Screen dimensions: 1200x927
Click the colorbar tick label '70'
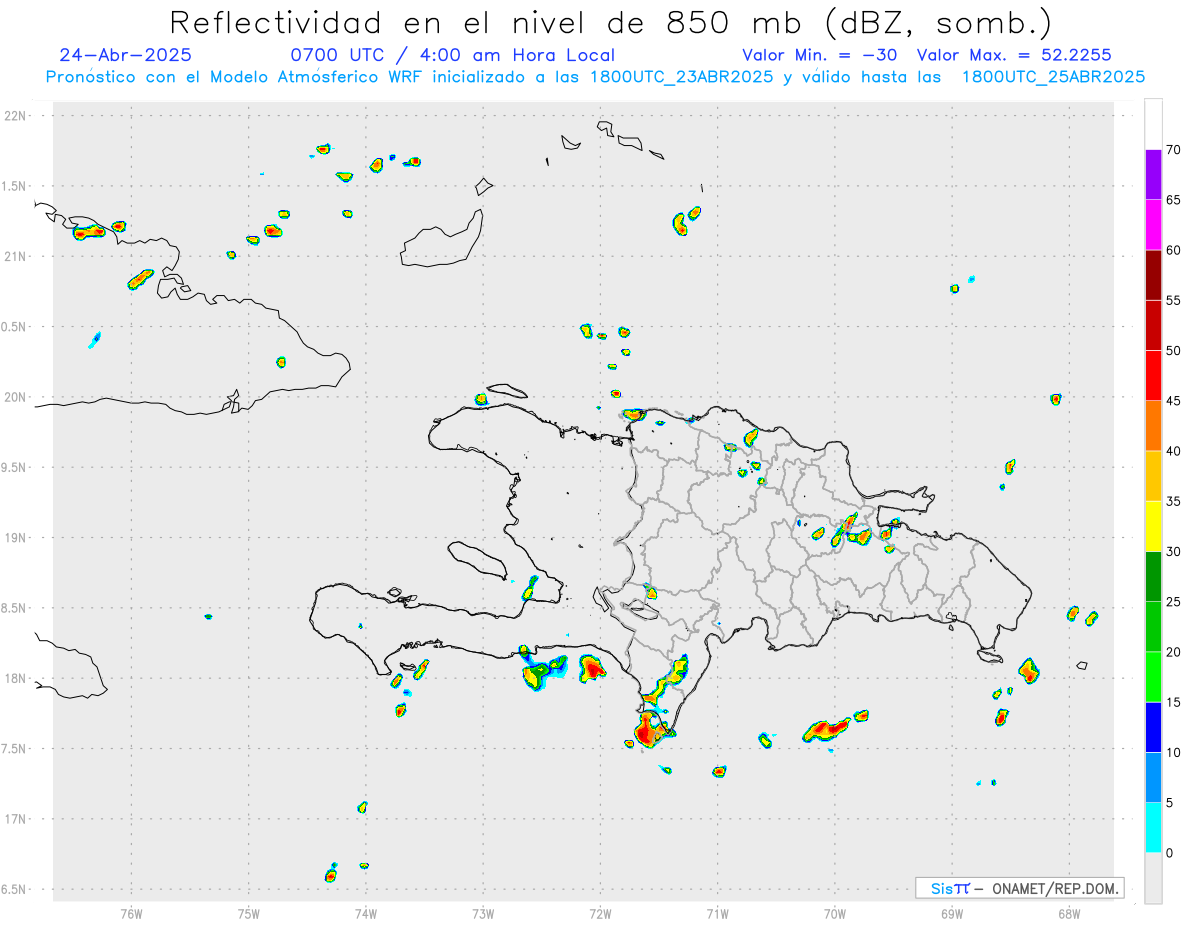(1173, 150)
